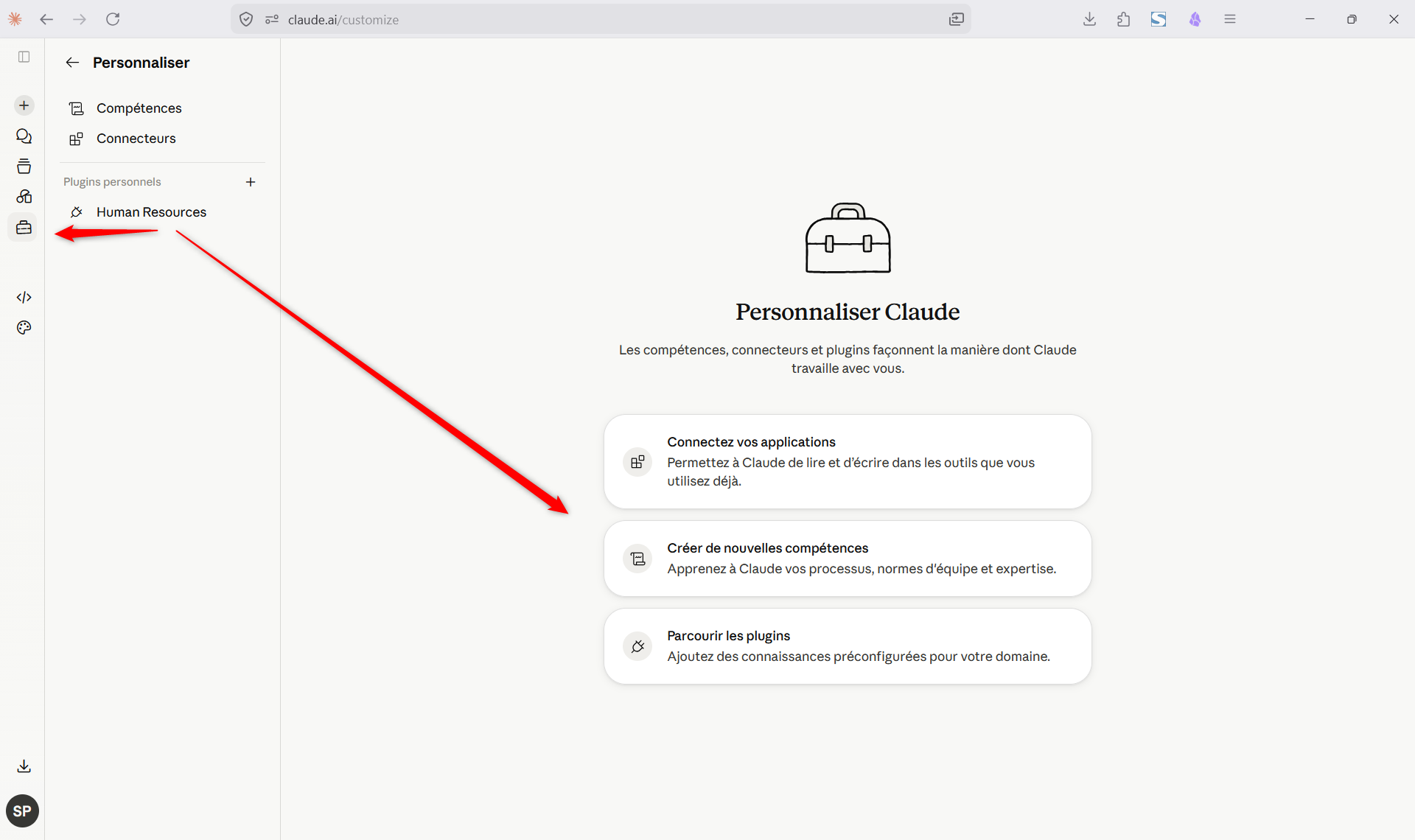The height and width of the screenshot is (840, 1415).
Task: Click the Connectez vos applications card
Action: 848,461
